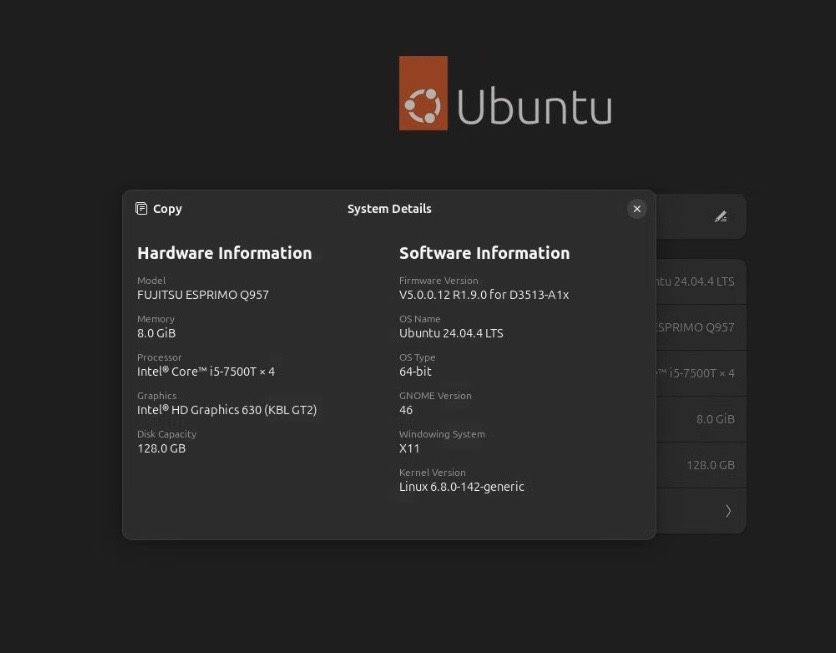Click the System Details title text

(389, 209)
